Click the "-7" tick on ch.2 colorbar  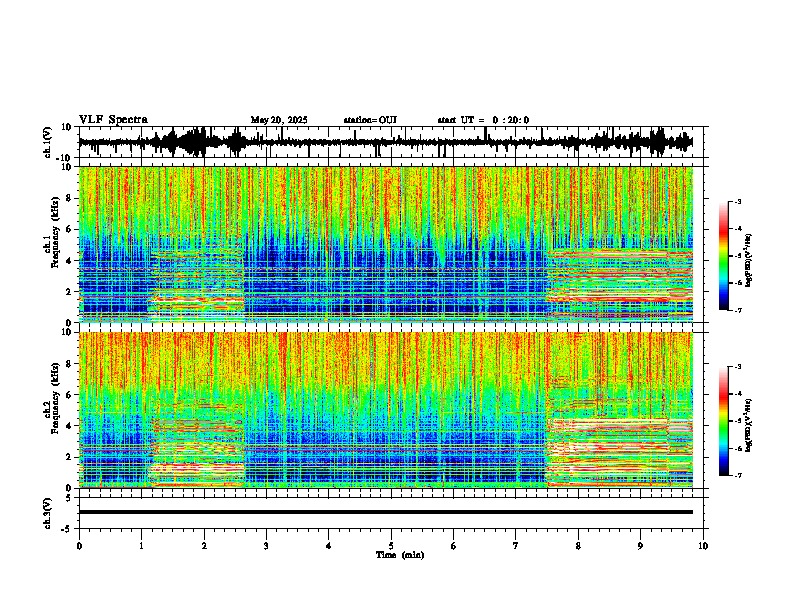click(738, 476)
